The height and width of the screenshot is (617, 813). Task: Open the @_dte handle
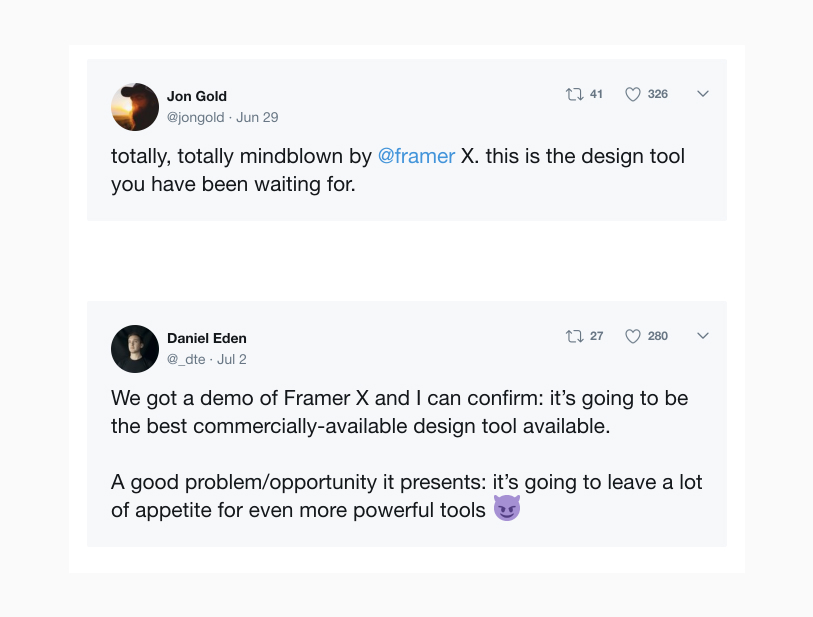pyautogui.click(x=187, y=359)
